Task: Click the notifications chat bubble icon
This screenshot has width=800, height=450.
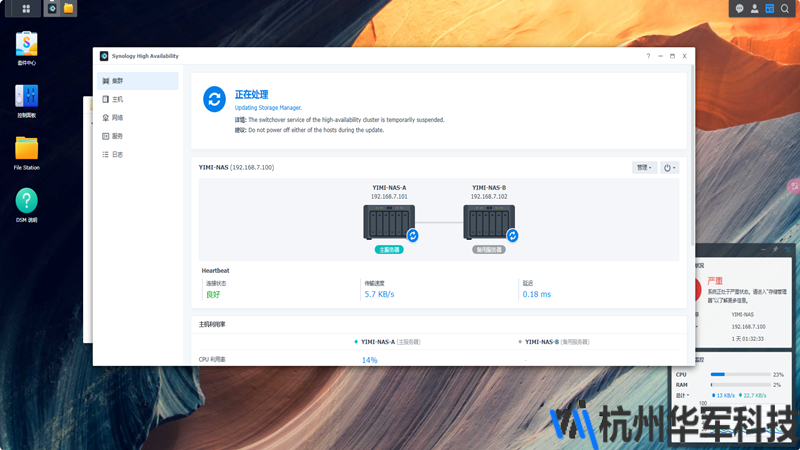Action: point(740,9)
